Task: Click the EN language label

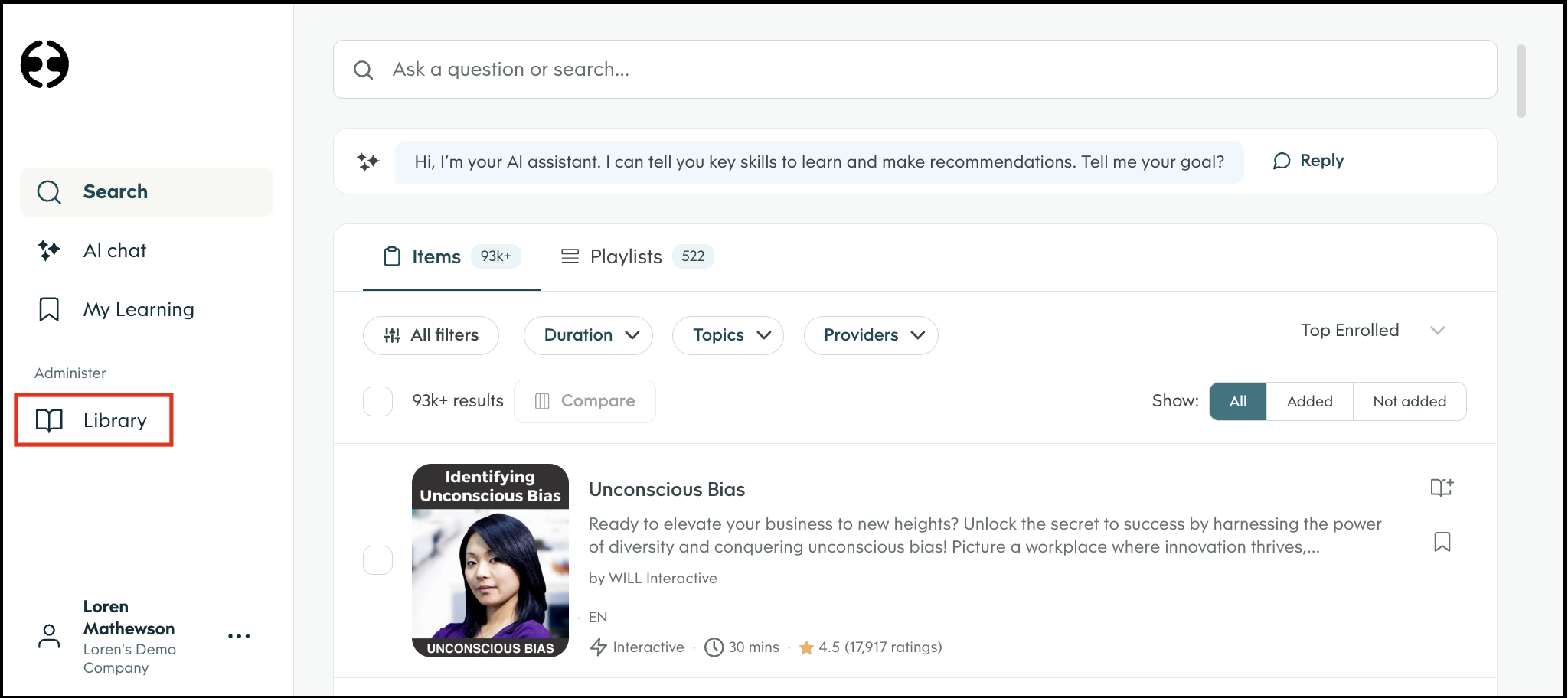Action: pos(598,618)
